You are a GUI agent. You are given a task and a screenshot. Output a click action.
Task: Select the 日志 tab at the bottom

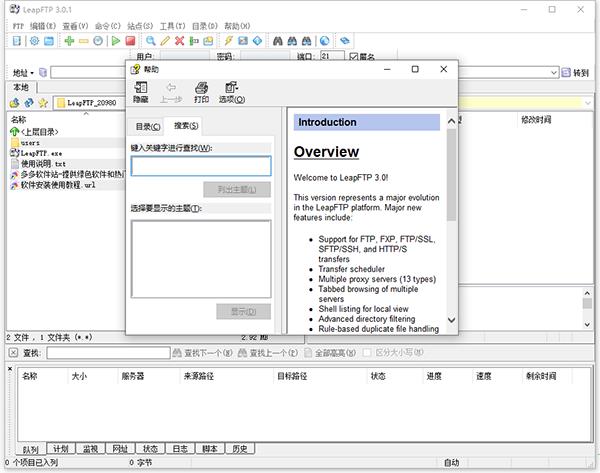pyautogui.click(x=179, y=449)
